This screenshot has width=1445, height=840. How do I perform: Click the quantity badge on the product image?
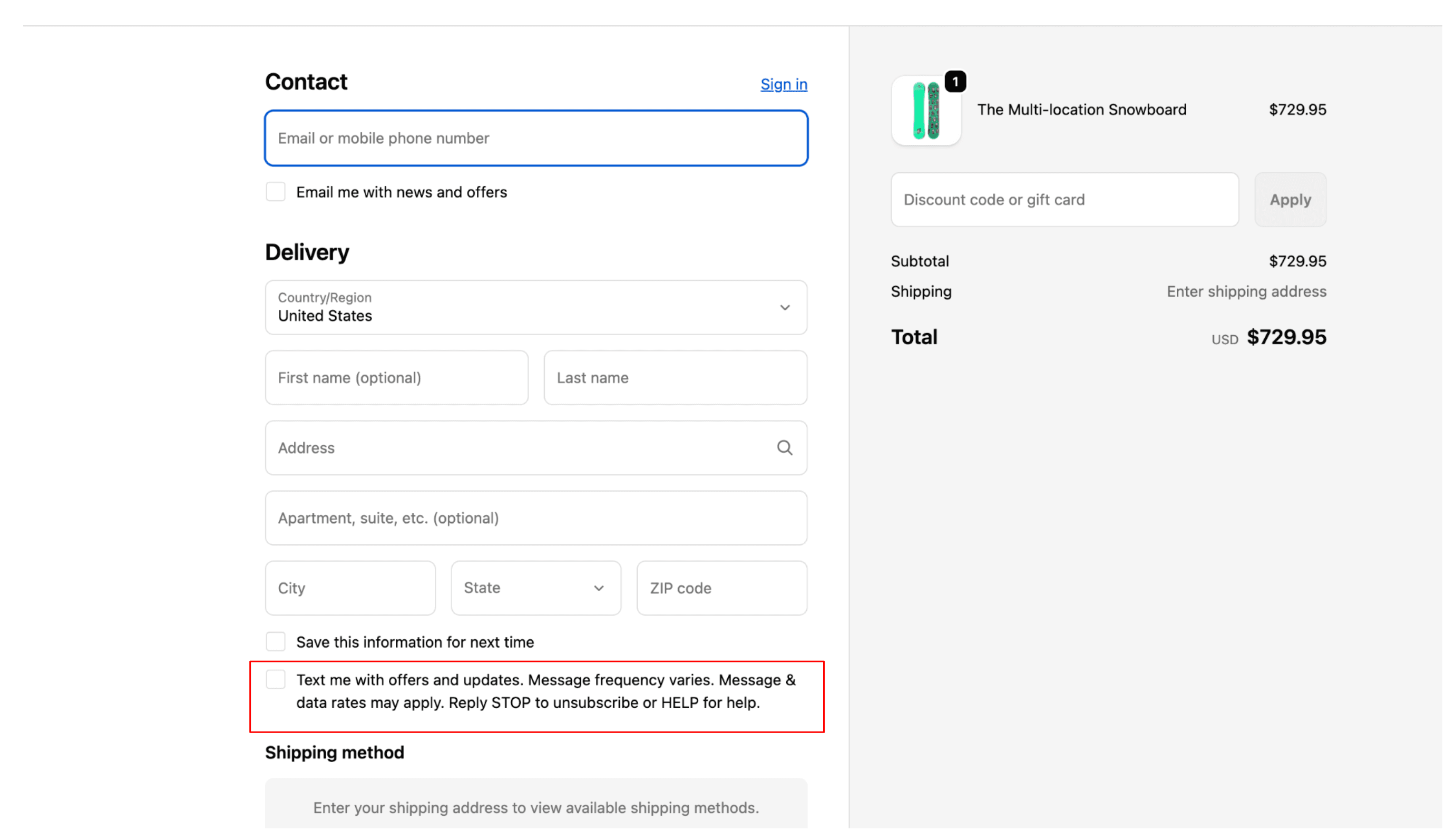(955, 82)
